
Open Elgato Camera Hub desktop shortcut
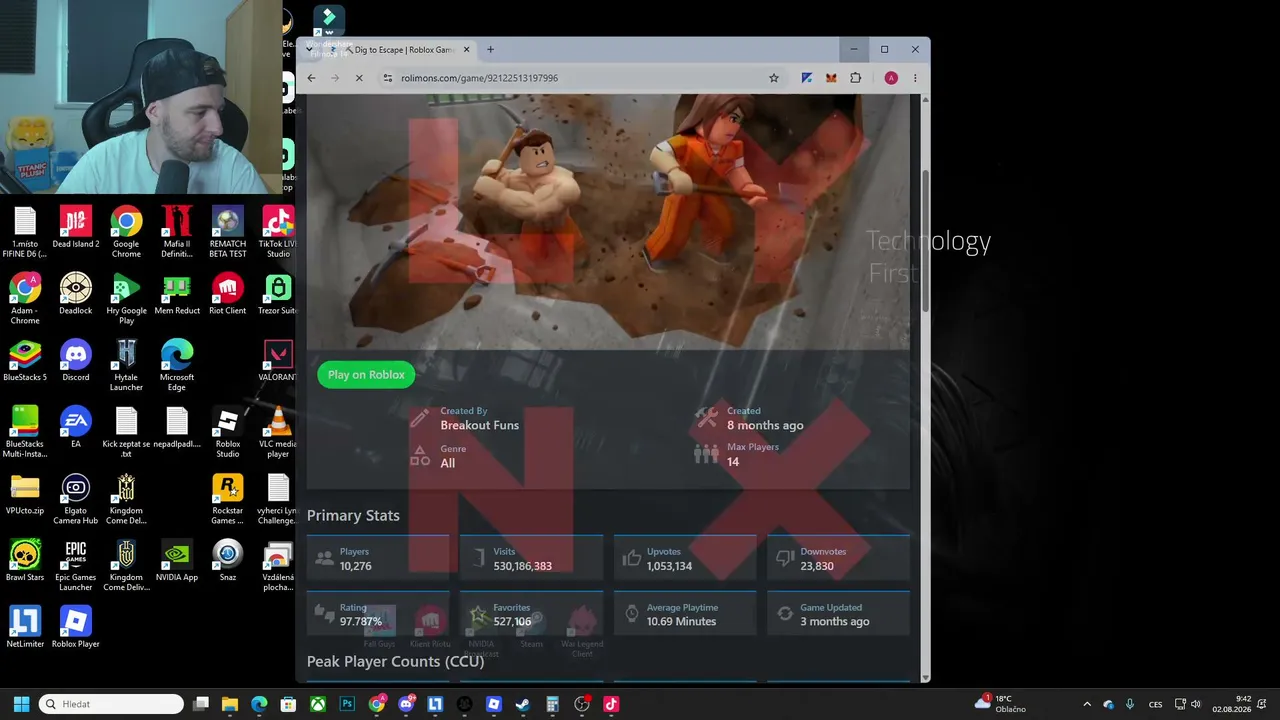click(76, 499)
